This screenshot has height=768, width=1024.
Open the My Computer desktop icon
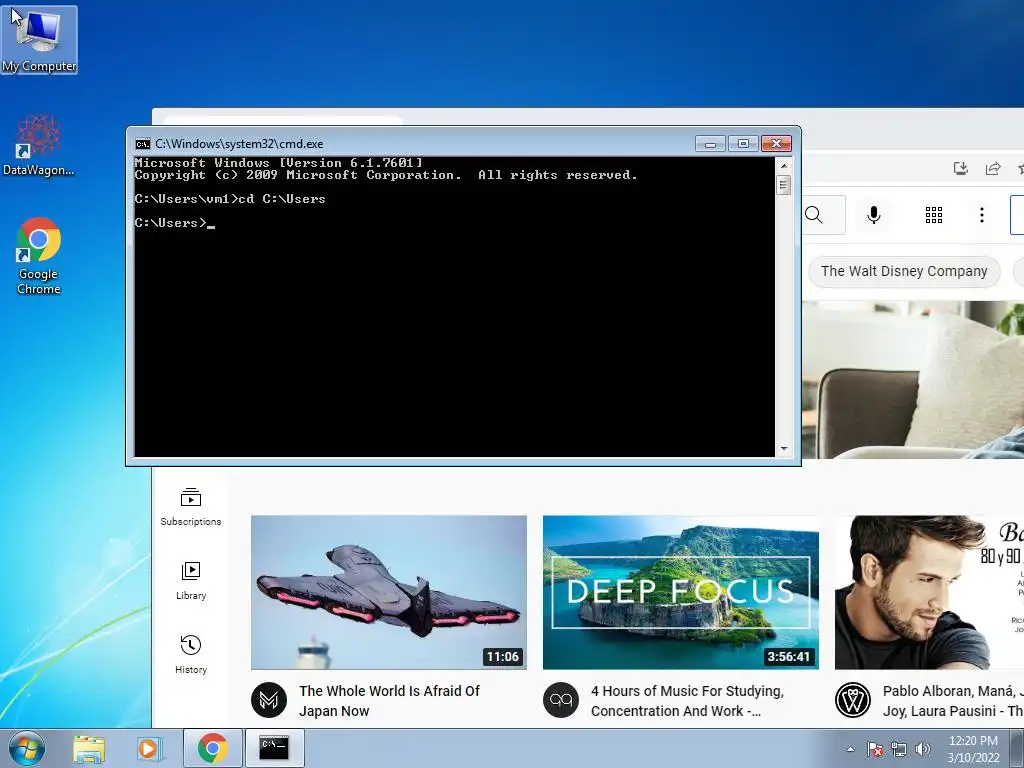click(x=39, y=40)
